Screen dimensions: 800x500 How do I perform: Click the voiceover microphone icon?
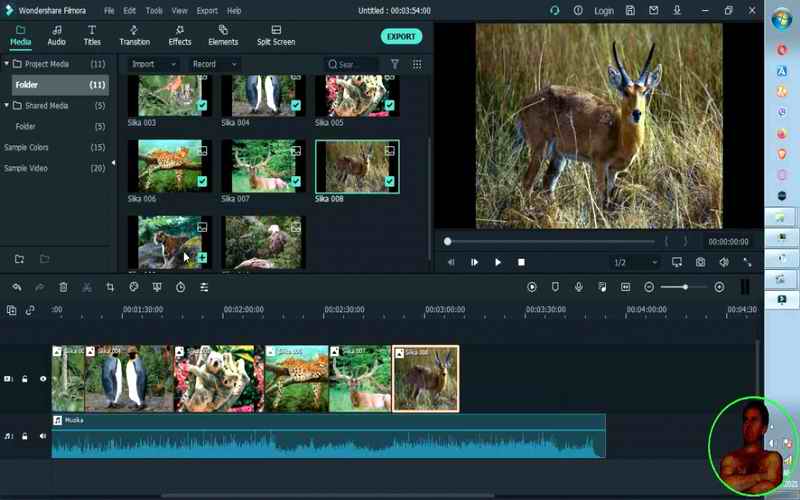(x=578, y=287)
